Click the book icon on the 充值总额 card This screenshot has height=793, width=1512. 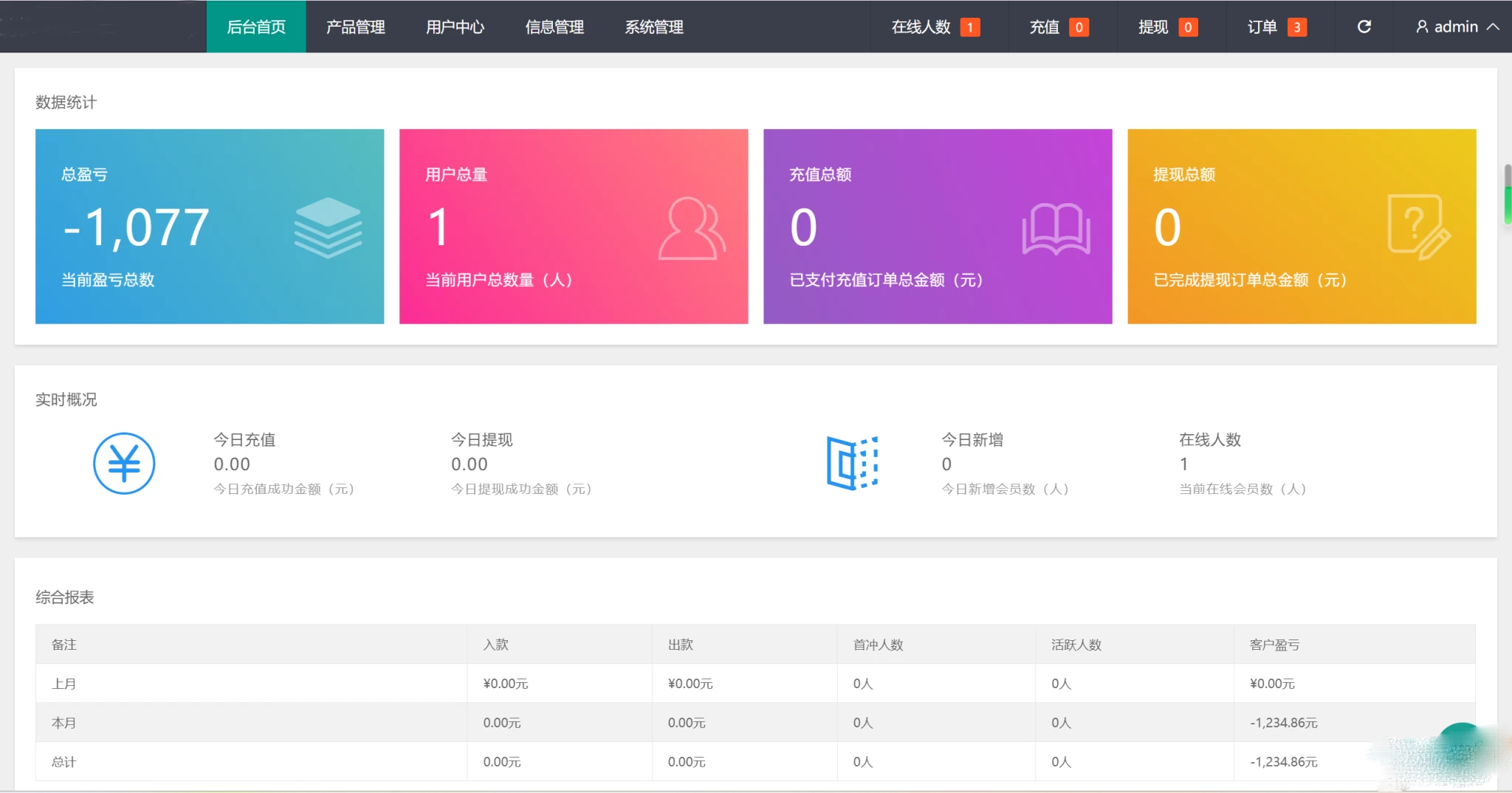pyautogui.click(x=1058, y=227)
